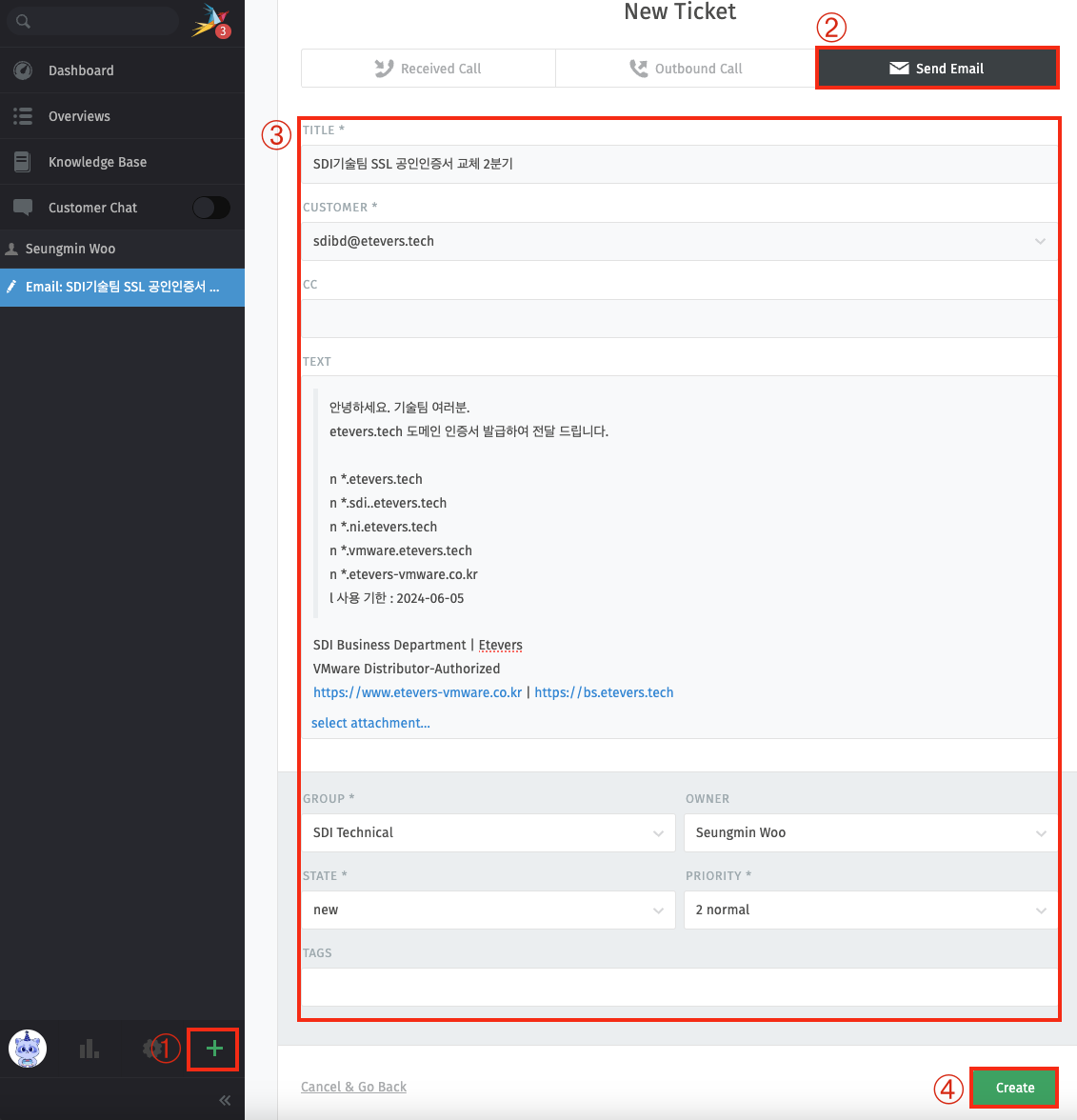The width and height of the screenshot is (1077, 1120).
Task: Open the Email SDI기술팀 SSL draft entry
Action: pyautogui.click(x=122, y=288)
